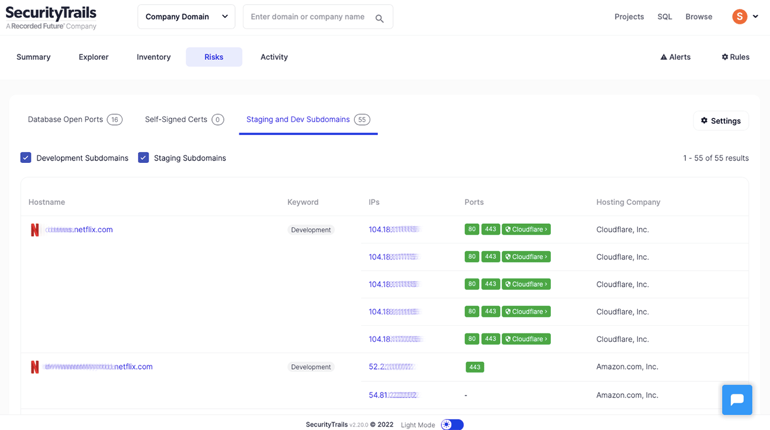
Task: Open the Projects page
Action: (629, 17)
